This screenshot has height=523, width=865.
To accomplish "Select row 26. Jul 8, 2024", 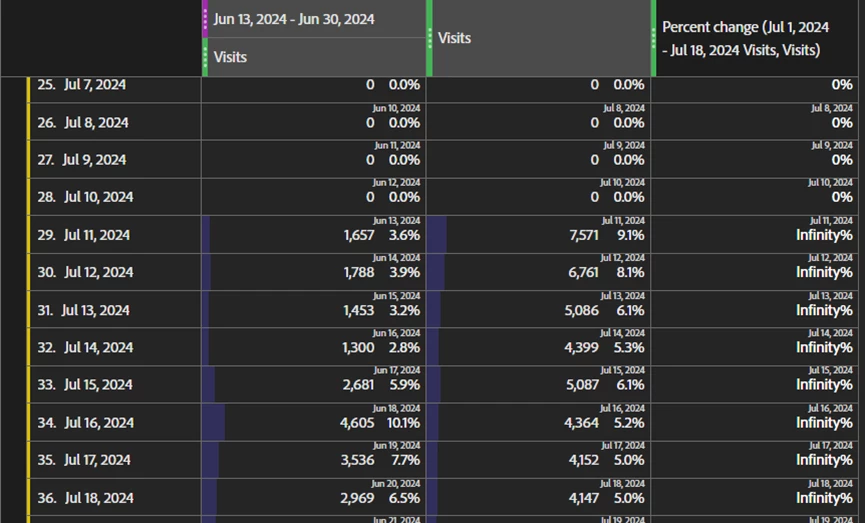I will (x=115, y=122).
